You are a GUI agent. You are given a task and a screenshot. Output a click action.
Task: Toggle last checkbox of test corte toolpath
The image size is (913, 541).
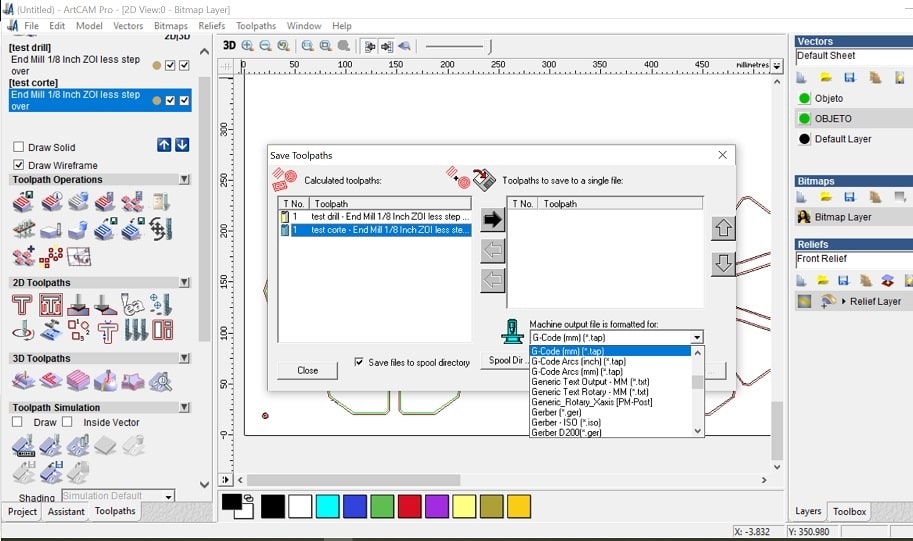point(184,100)
